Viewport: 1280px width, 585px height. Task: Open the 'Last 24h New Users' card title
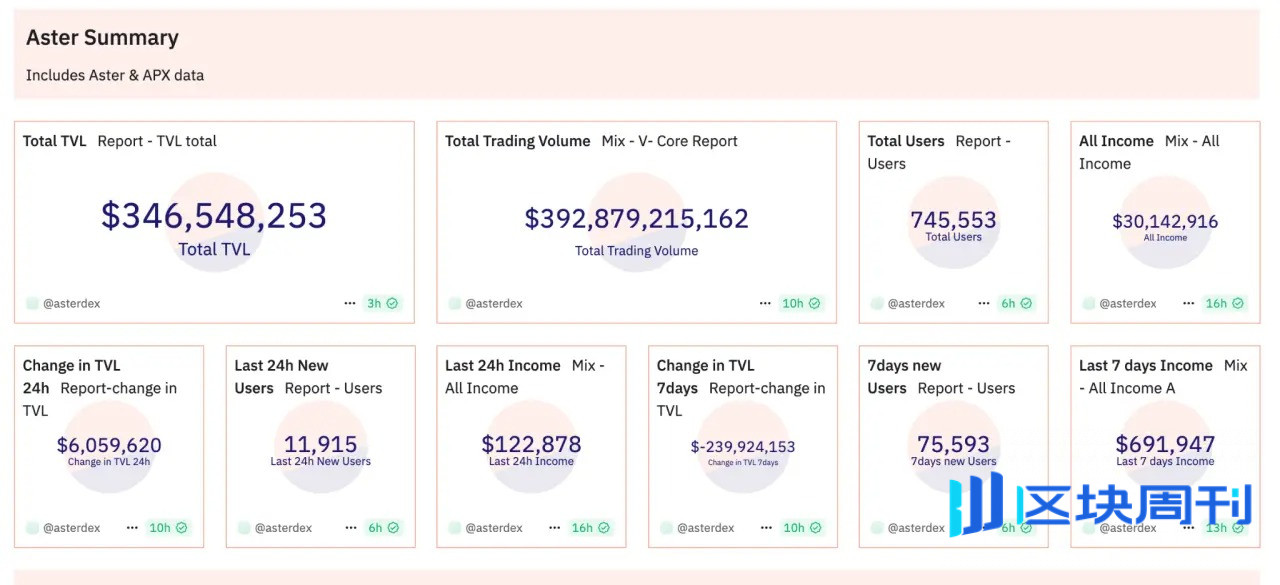[x=281, y=377]
